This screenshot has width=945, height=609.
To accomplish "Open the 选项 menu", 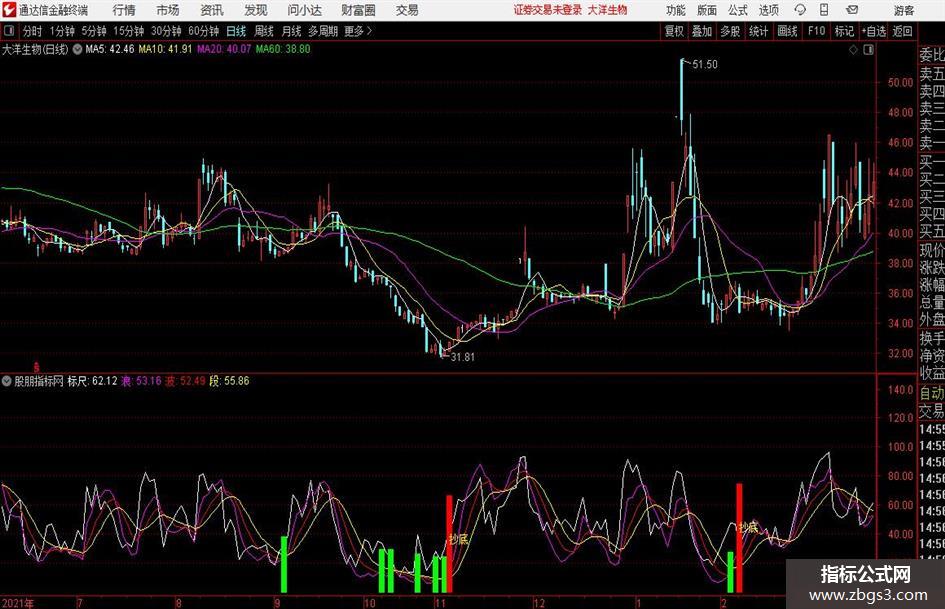I will (768, 10).
